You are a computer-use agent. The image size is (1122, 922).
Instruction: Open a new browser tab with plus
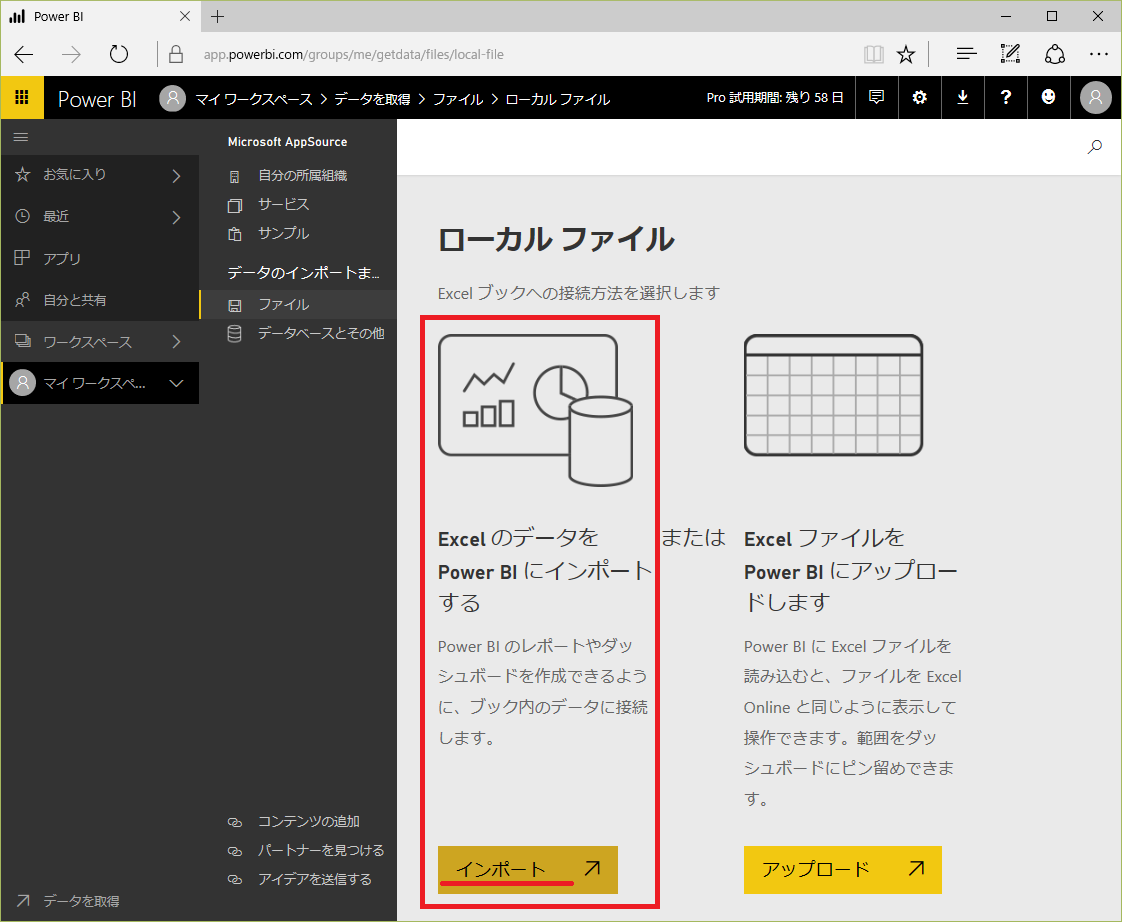click(x=218, y=16)
